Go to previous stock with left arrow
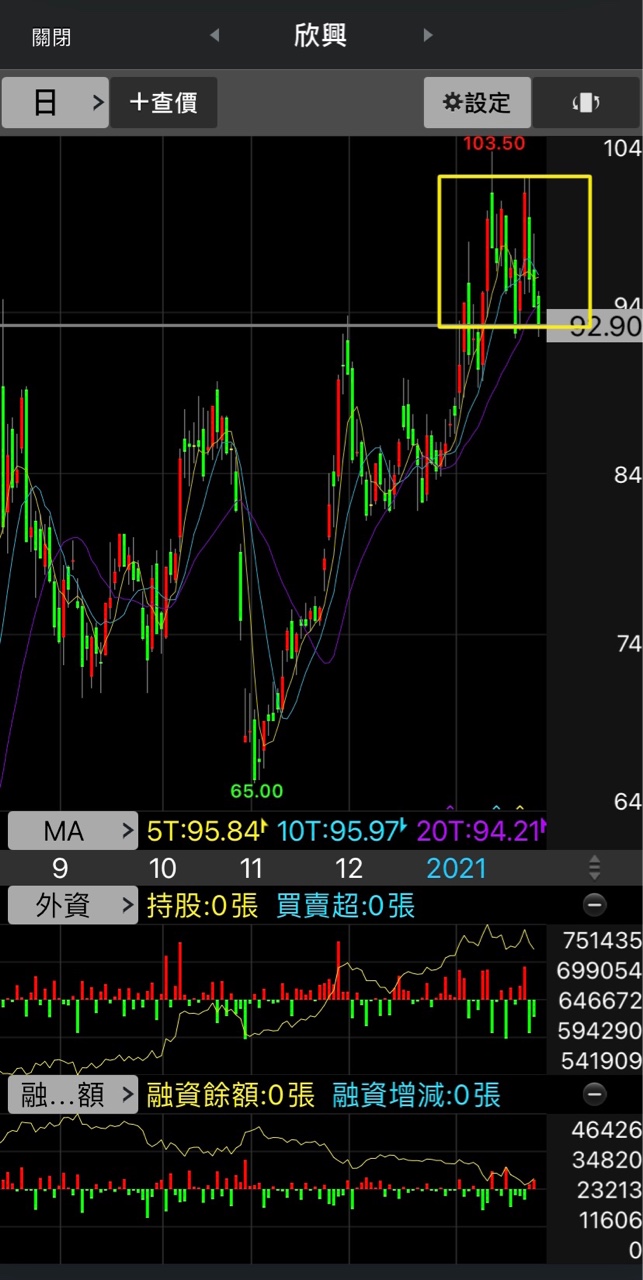 click(214, 36)
